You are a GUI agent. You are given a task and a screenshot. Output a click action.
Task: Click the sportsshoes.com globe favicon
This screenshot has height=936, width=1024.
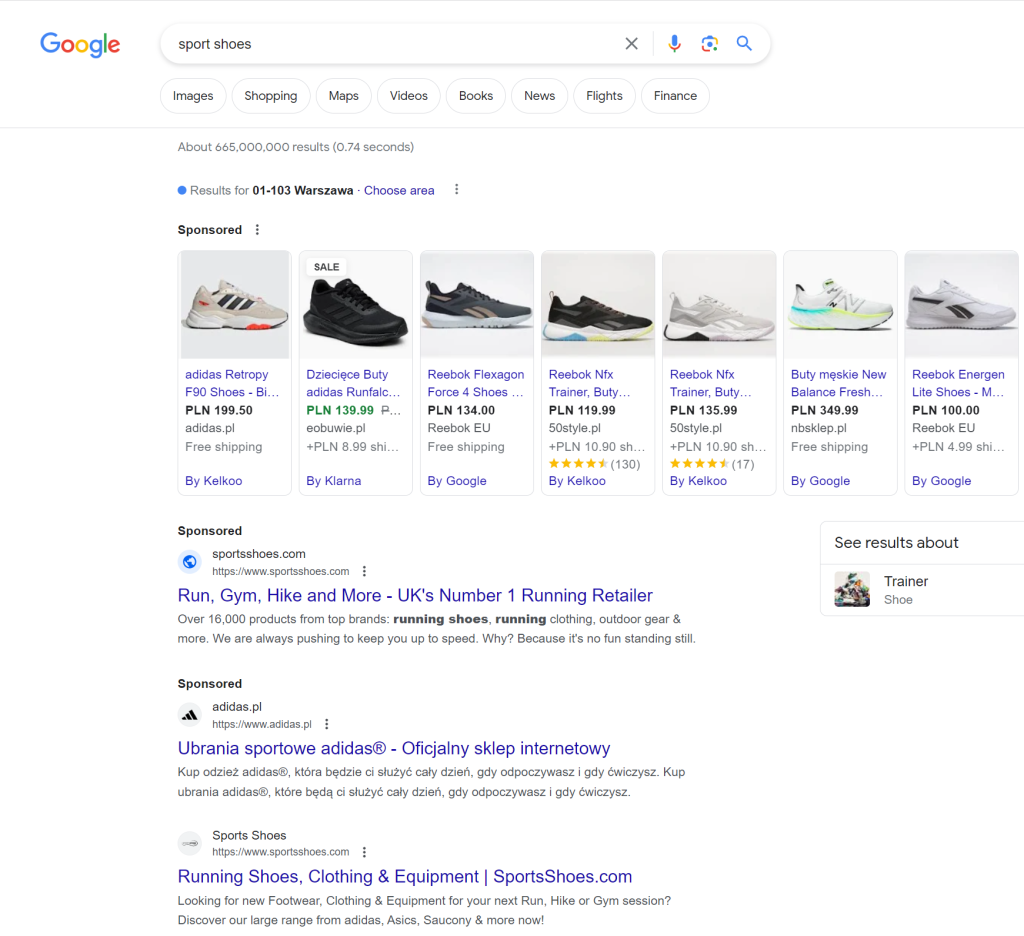pos(189,562)
